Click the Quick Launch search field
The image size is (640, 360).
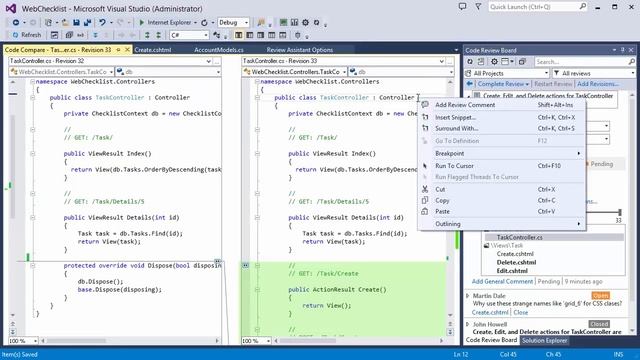(538, 7)
